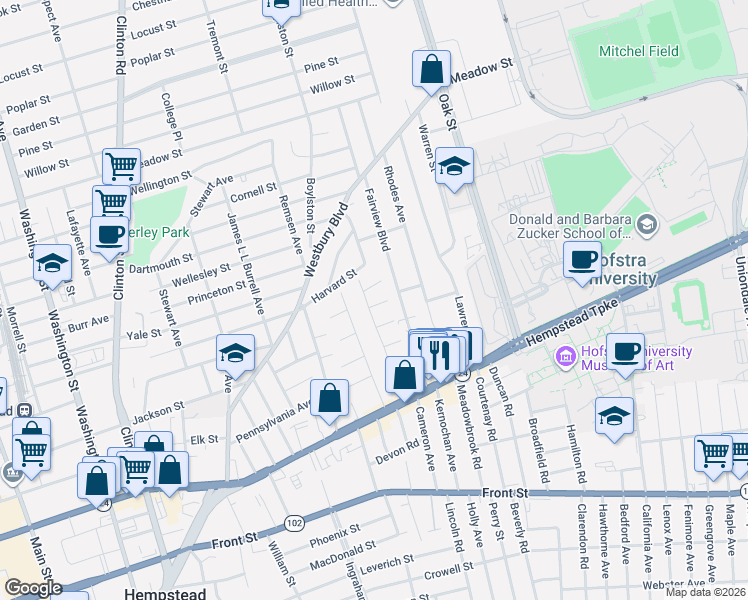Image resolution: width=748 pixels, height=600 pixels.
Task: Select the graduation cap marker below James L L Burrell Ave
Action: click(x=235, y=354)
